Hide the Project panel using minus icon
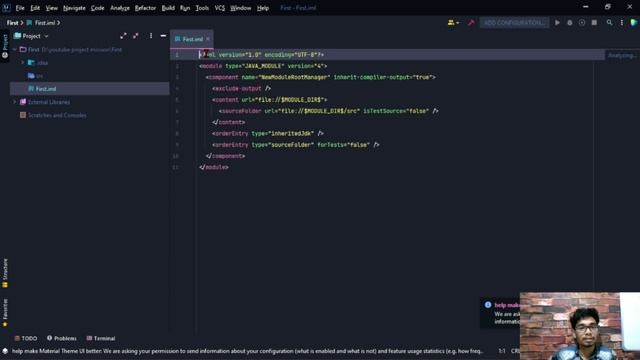The image size is (640, 360). [163, 36]
